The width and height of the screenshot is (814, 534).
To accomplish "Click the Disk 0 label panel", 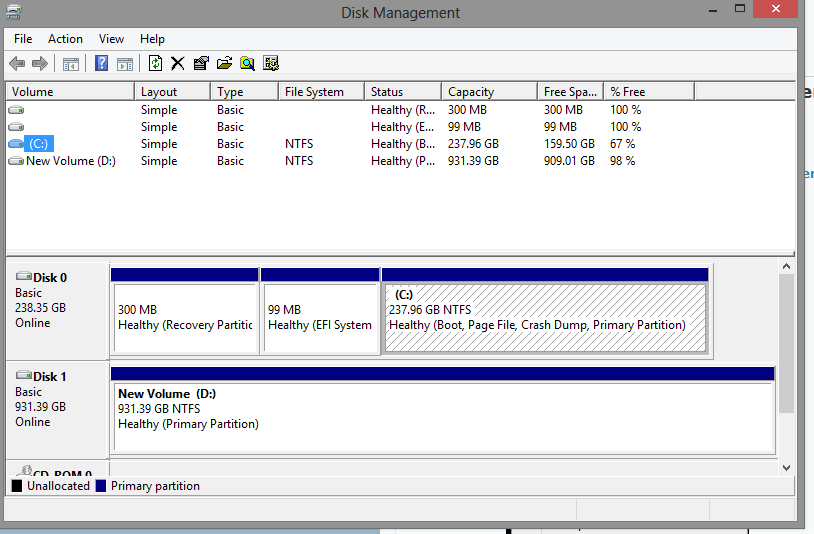I will click(57, 311).
